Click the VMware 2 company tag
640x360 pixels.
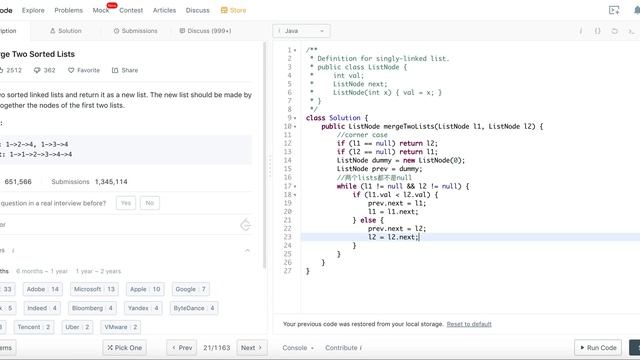point(121,327)
